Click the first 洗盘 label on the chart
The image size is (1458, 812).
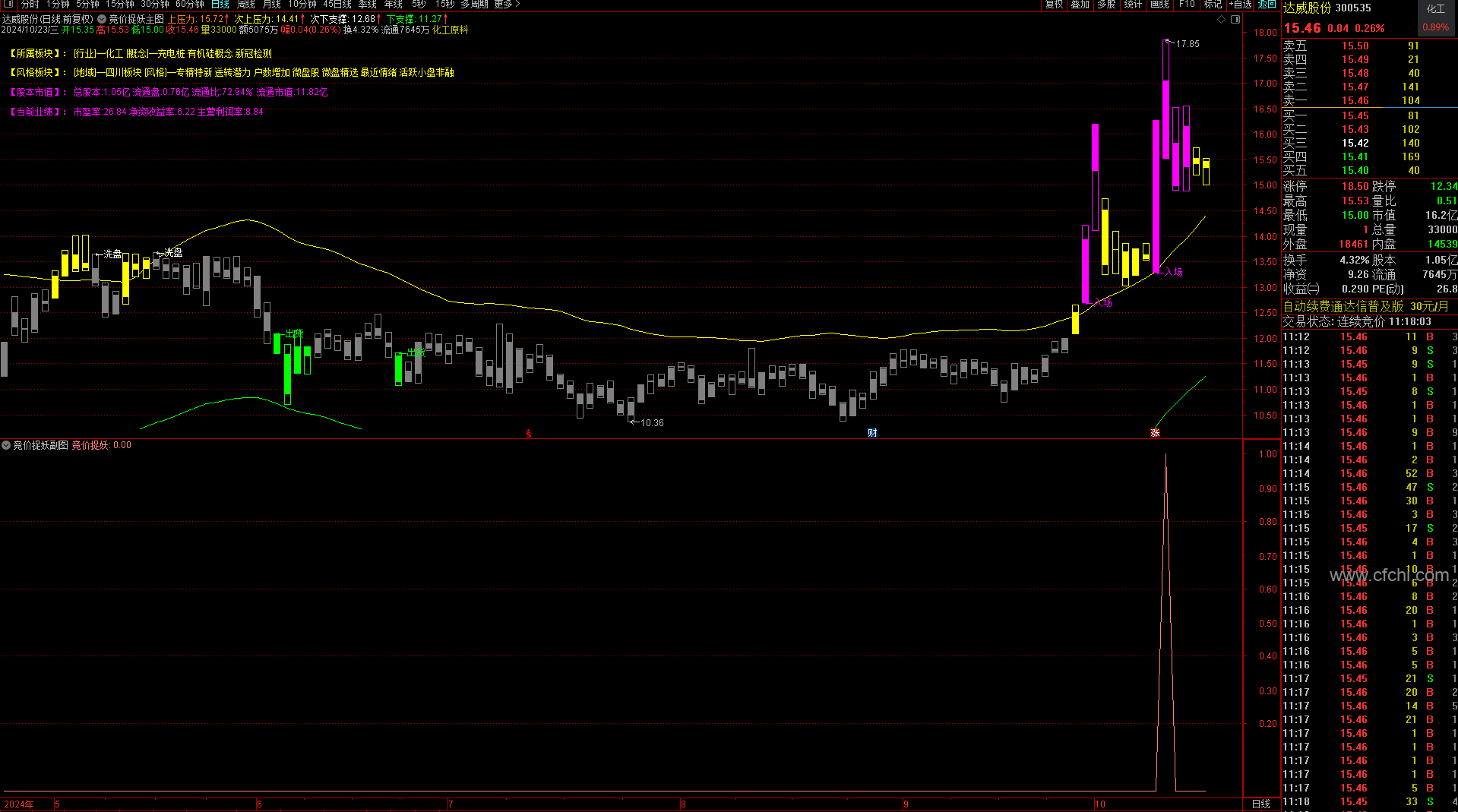click(x=112, y=254)
